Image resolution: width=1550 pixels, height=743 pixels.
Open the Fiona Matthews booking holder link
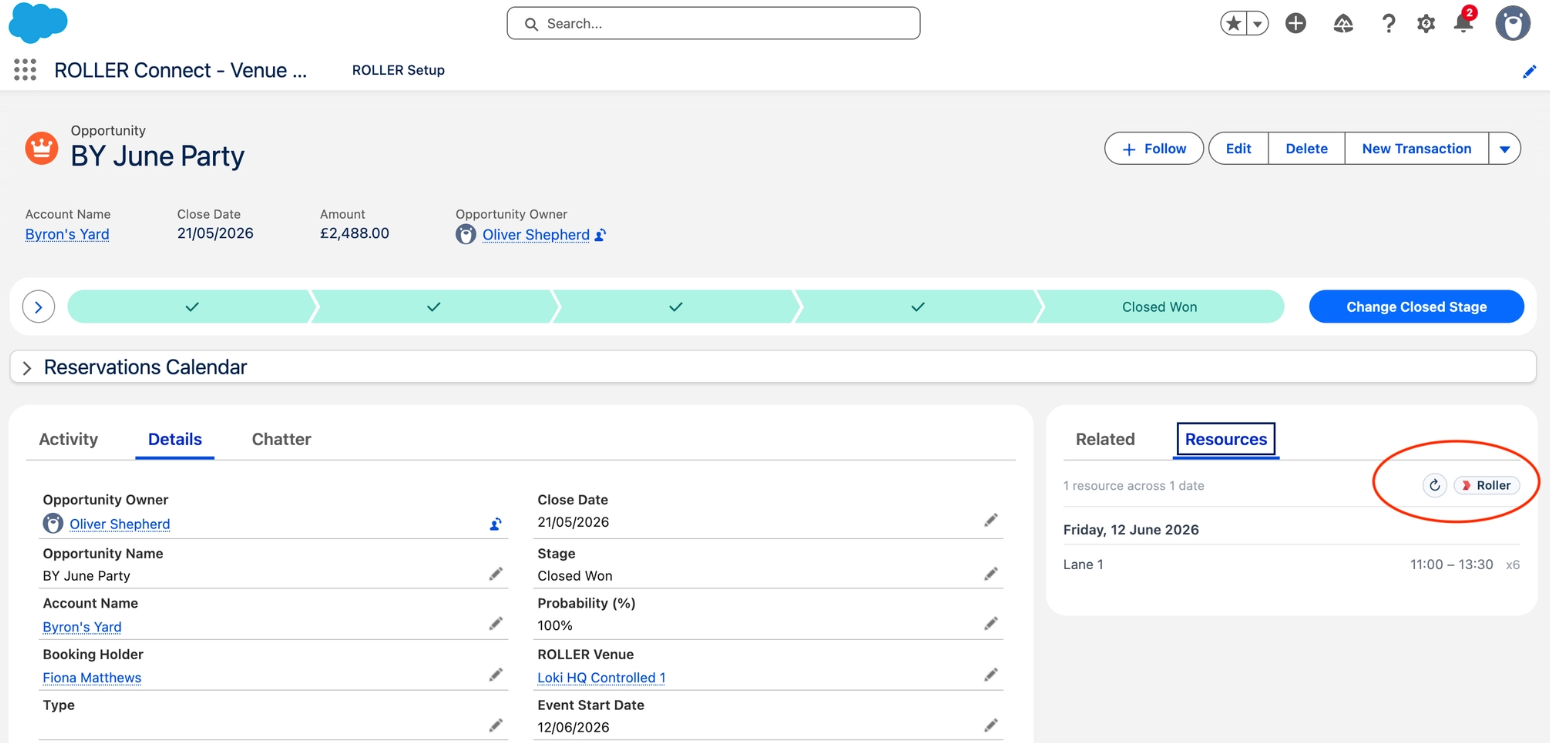click(92, 678)
